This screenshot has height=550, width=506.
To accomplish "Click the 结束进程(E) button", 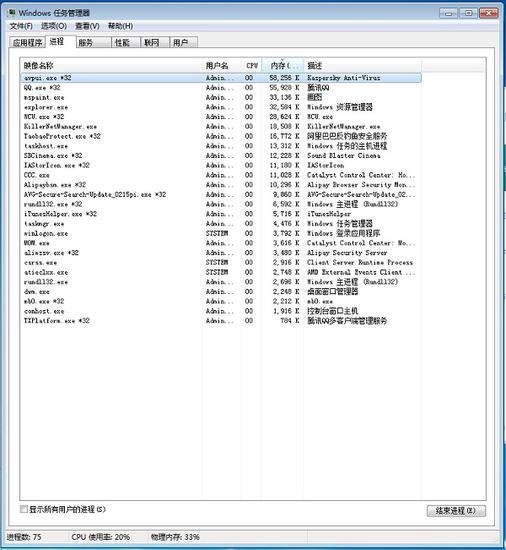I will [x=456, y=511].
